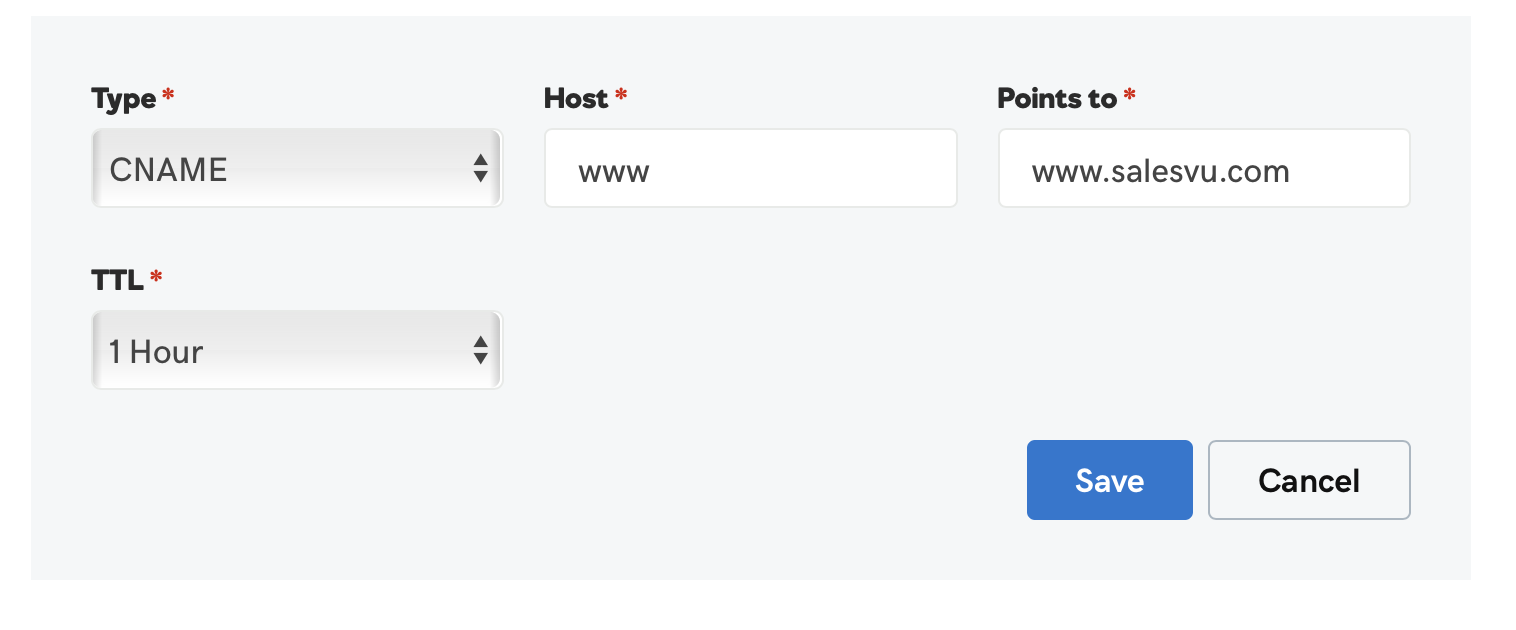Screen dimensions: 1516x630
Task: Click the red asterisk next to Type
Action: (x=168, y=96)
